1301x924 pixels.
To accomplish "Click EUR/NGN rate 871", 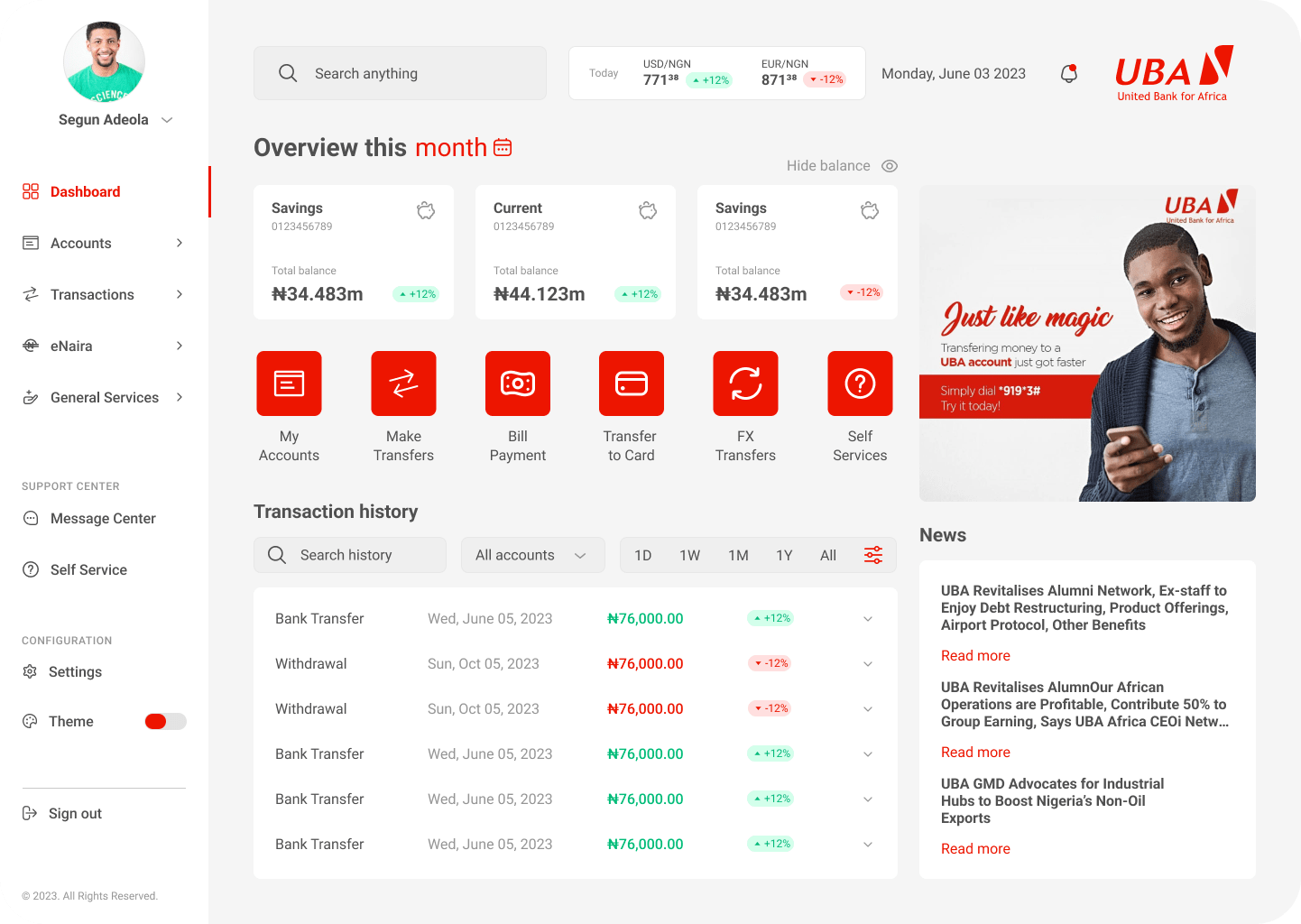I will pyautogui.click(x=779, y=79).
